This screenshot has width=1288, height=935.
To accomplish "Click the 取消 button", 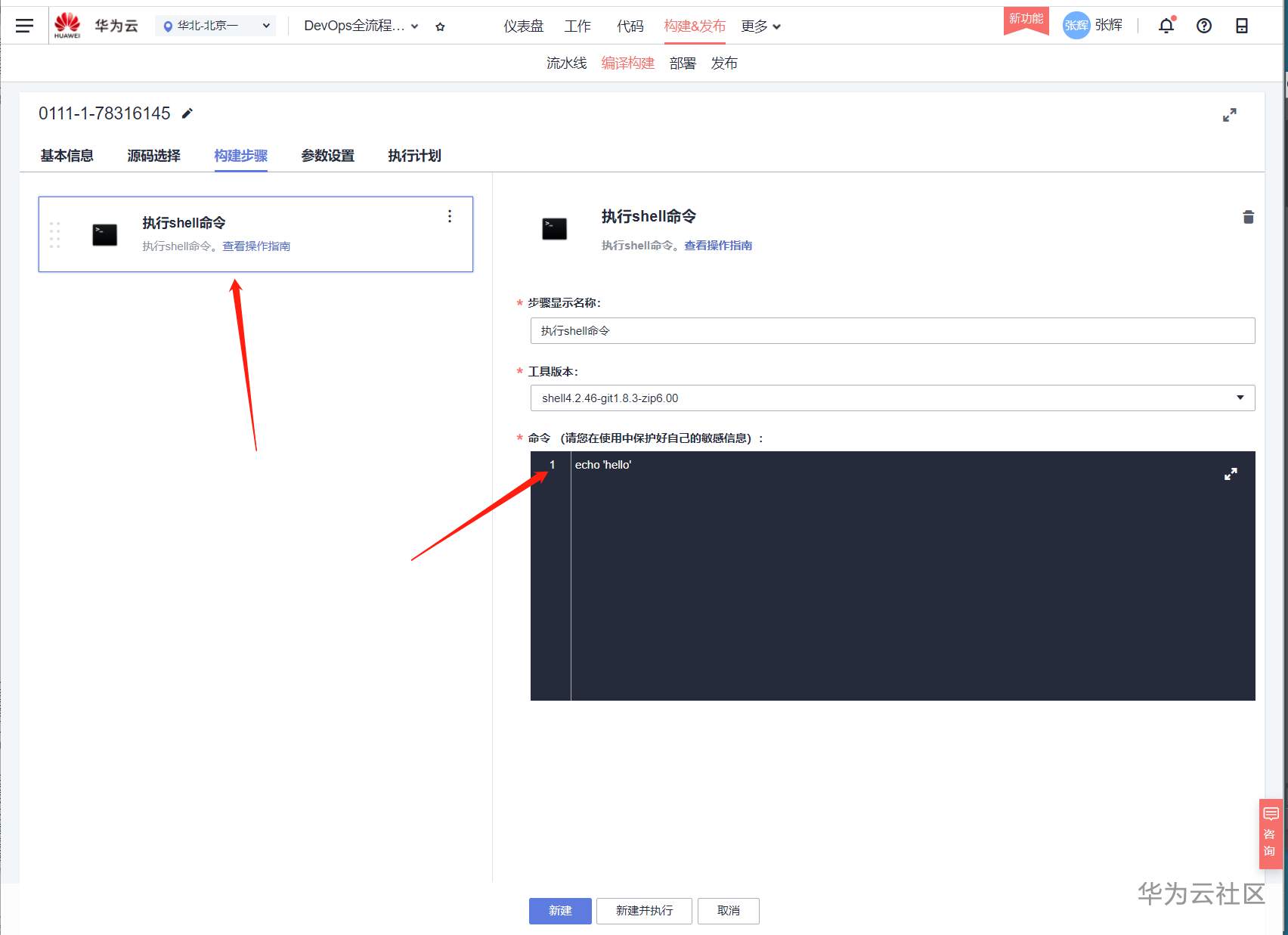I will pyautogui.click(x=729, y=911).
